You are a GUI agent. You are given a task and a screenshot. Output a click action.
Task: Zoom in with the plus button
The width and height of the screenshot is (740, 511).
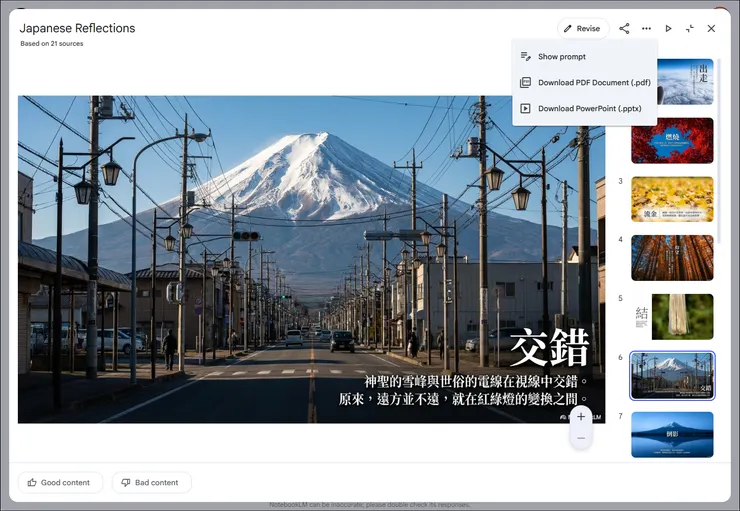(581, 417)
